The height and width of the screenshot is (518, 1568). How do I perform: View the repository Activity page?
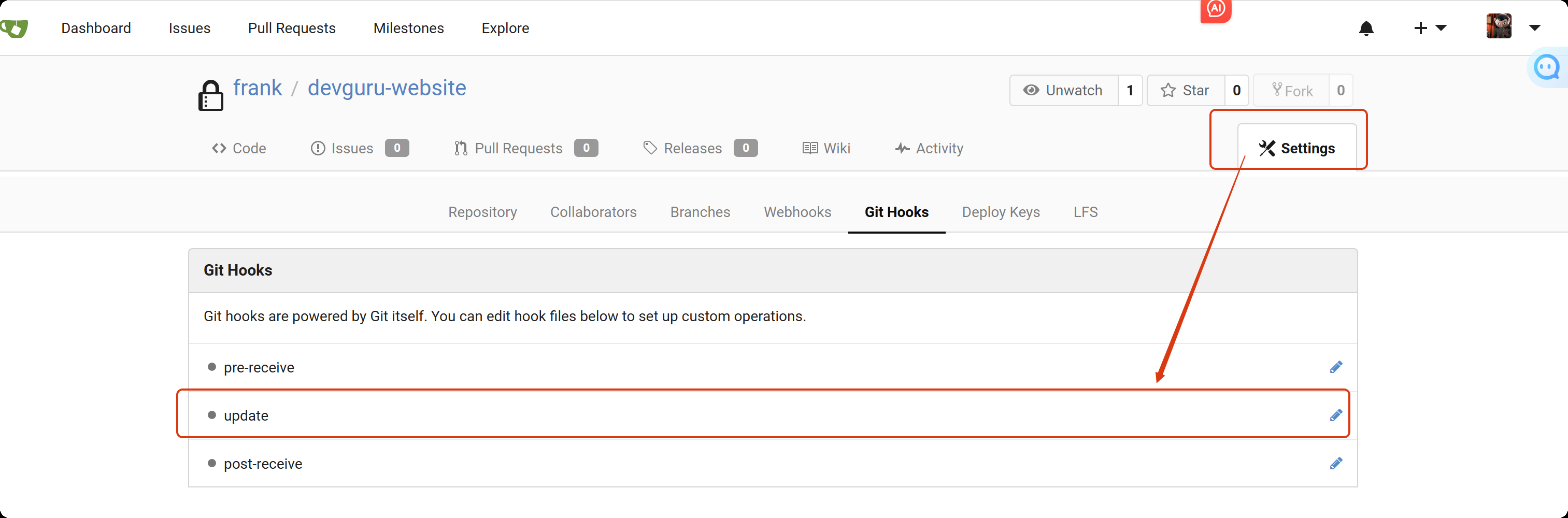pos(929,149)
